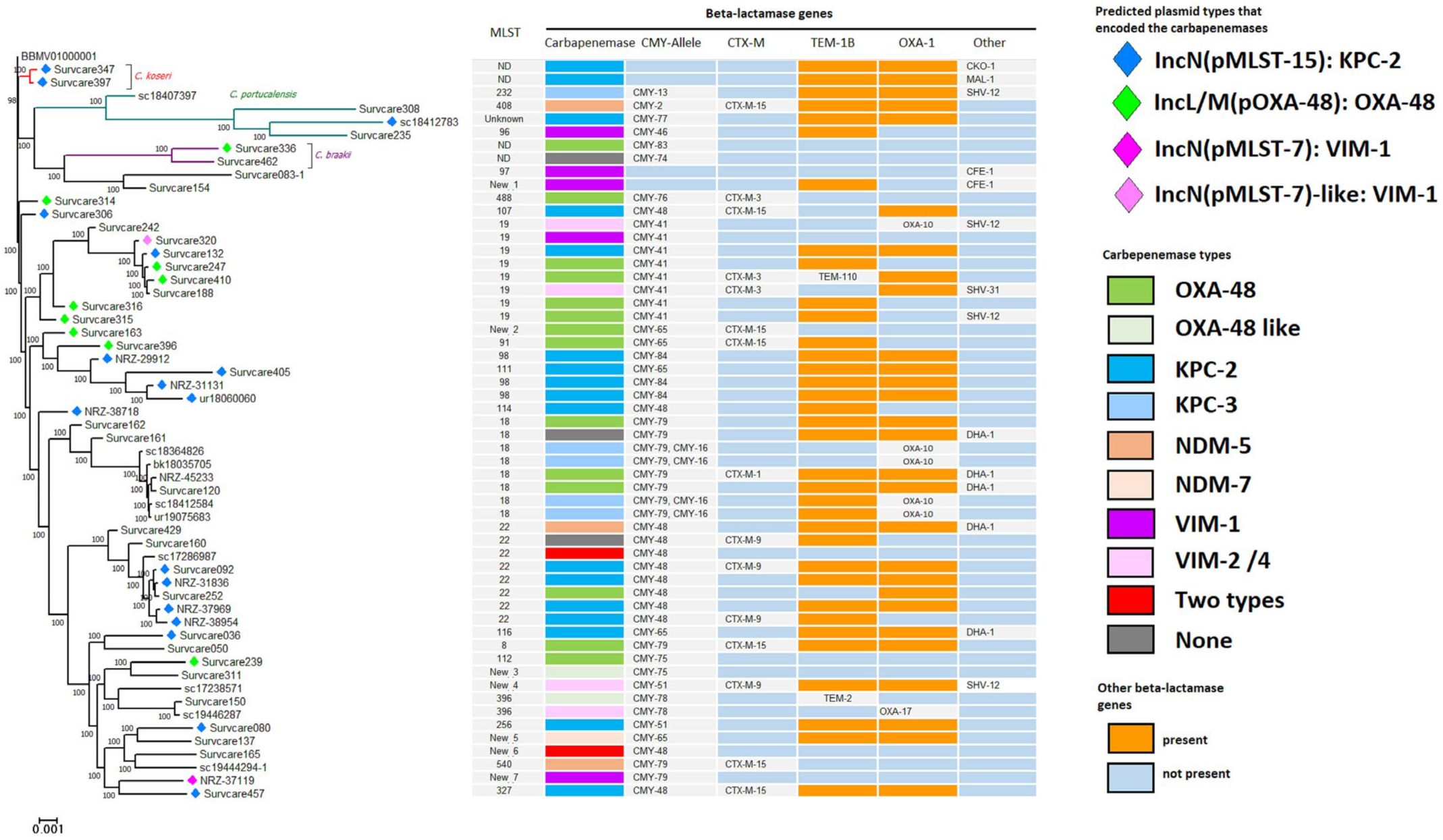Click the pink diamond beside Survcare320
Screen dimensions: 1443x840
pos(147,240)
